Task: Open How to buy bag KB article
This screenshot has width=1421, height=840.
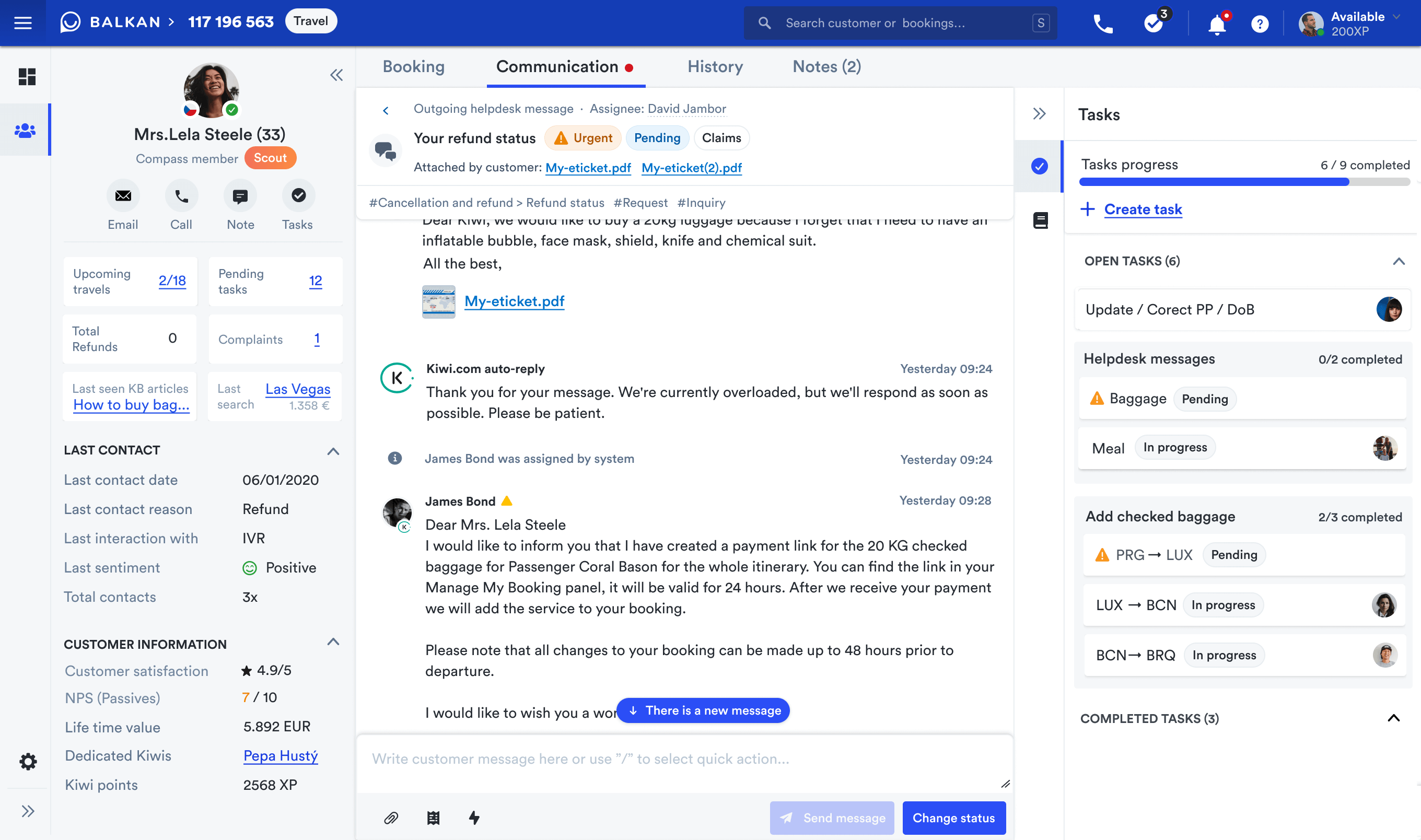Action: coord(131,404)
